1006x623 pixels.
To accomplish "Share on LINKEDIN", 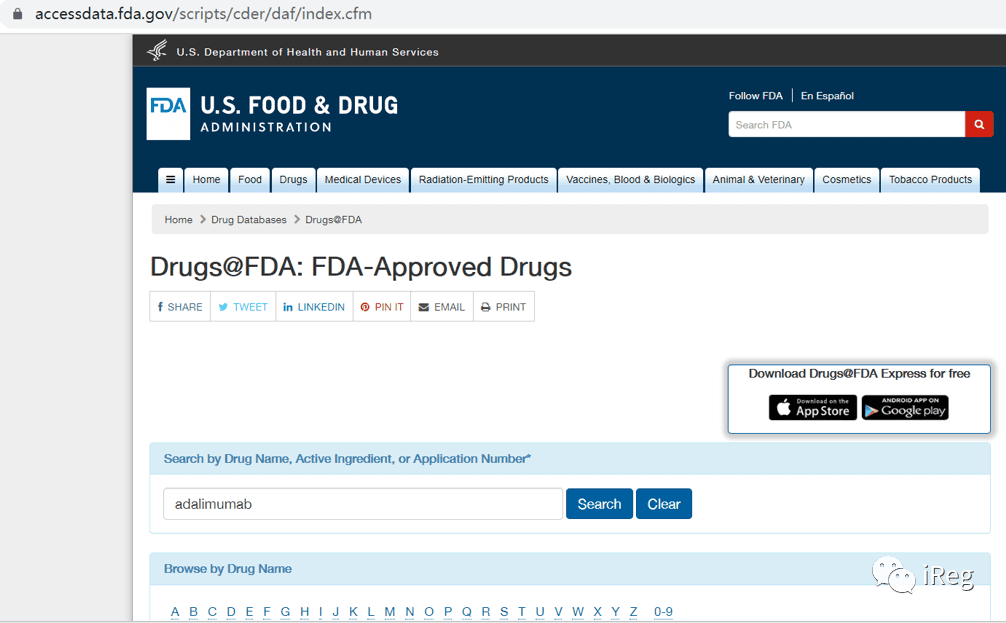I will pyautogui.click(x=314, y=307).
